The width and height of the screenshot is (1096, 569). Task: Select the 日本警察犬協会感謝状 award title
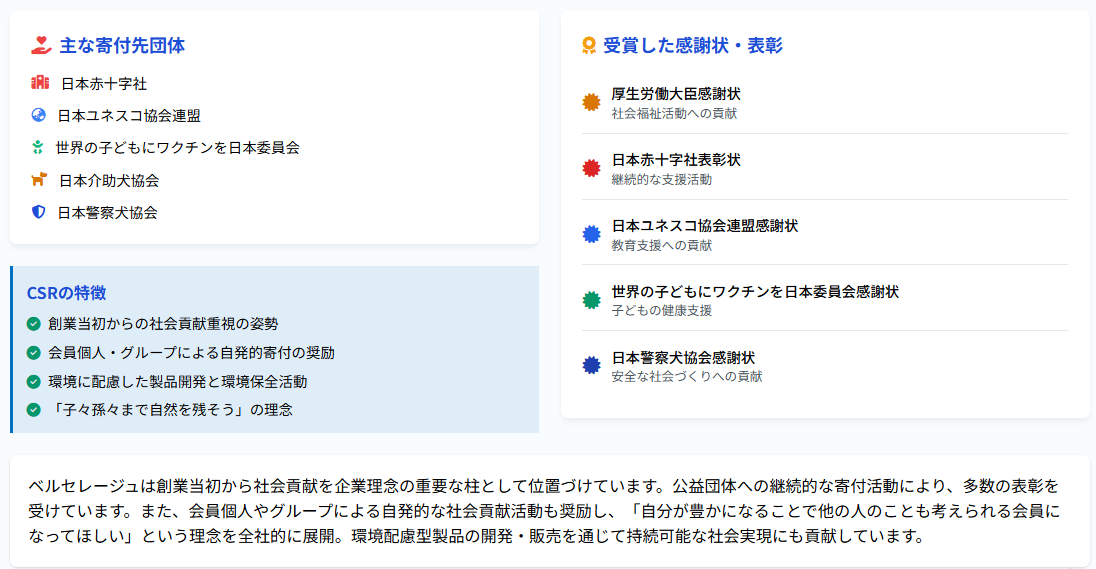[683, 358]
